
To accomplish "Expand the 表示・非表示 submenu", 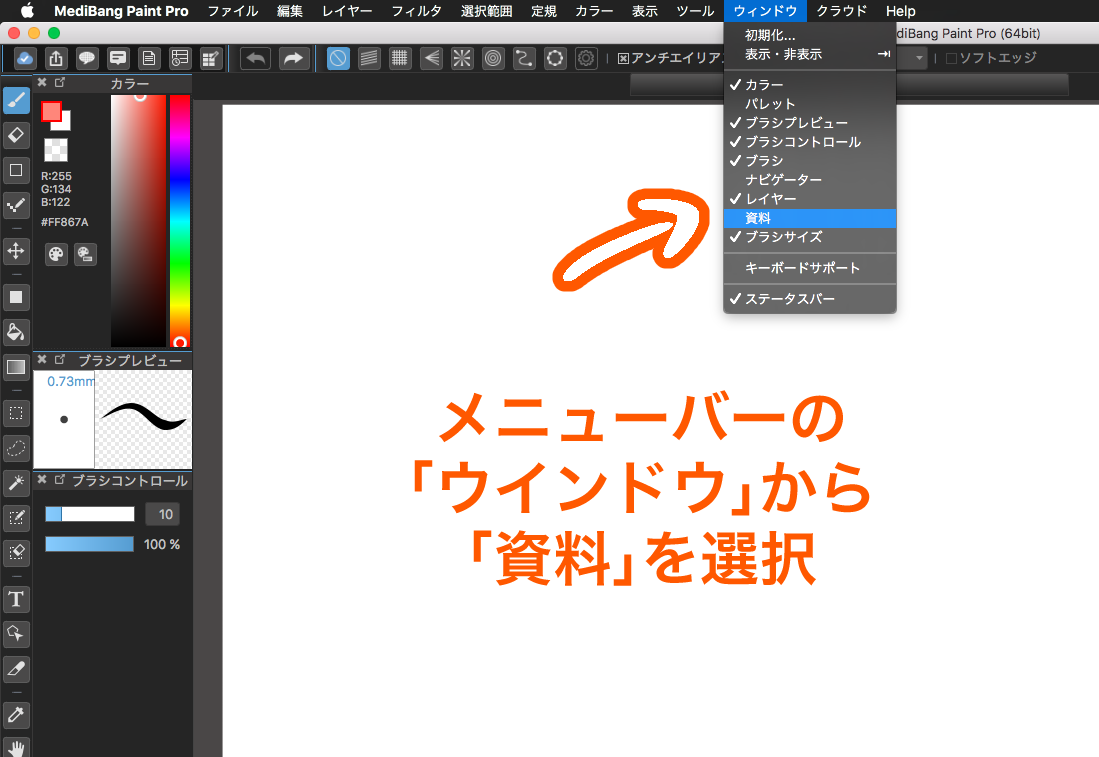I will click(810, 54).
